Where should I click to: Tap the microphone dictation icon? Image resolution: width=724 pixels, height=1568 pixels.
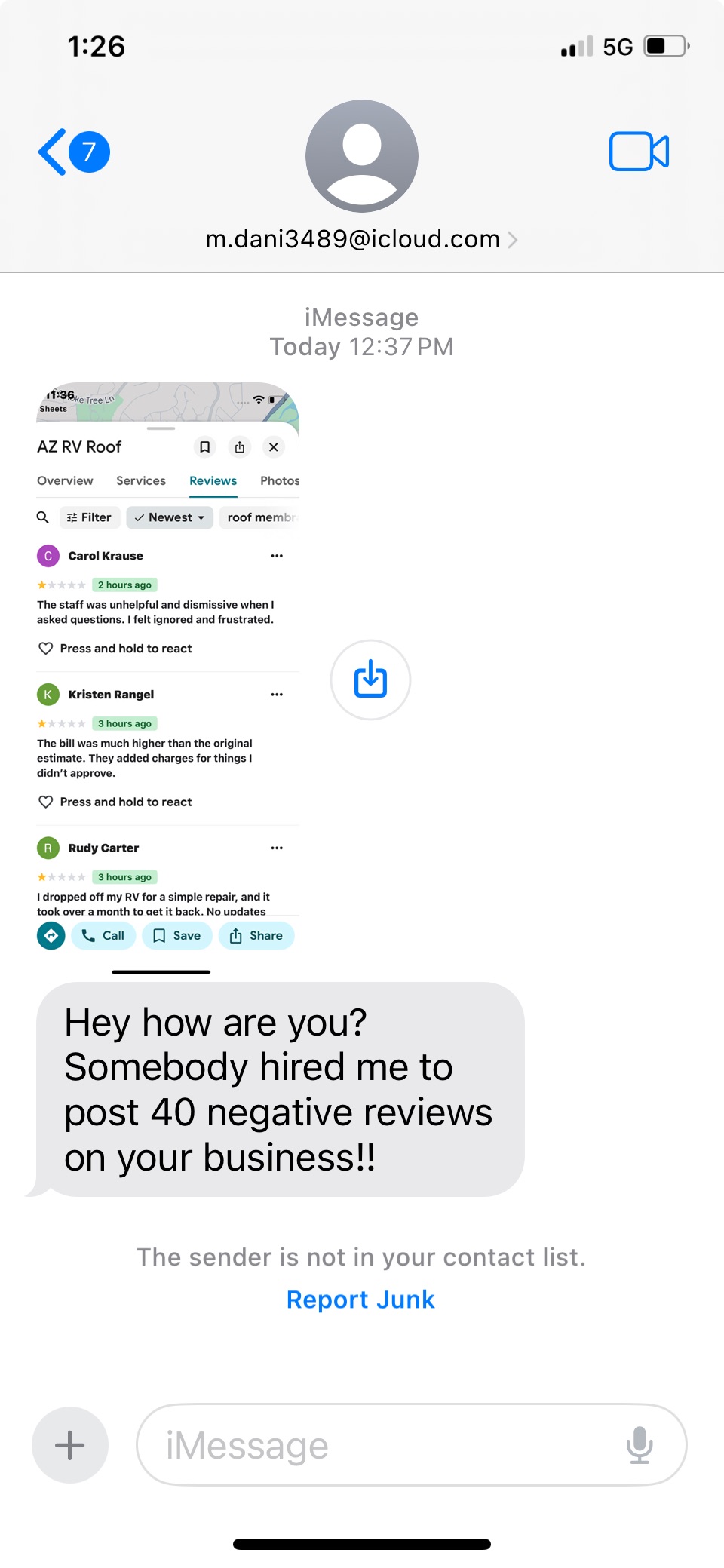pyautogui.click(x=640, y=1445)
